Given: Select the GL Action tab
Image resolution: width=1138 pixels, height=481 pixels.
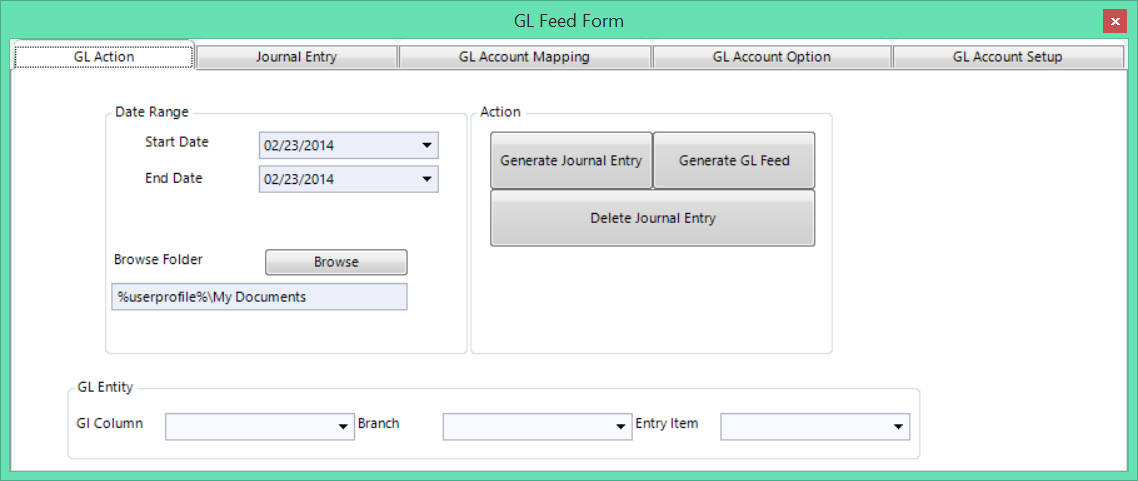Looking at the screenshot, I should (x=104, y=56).
